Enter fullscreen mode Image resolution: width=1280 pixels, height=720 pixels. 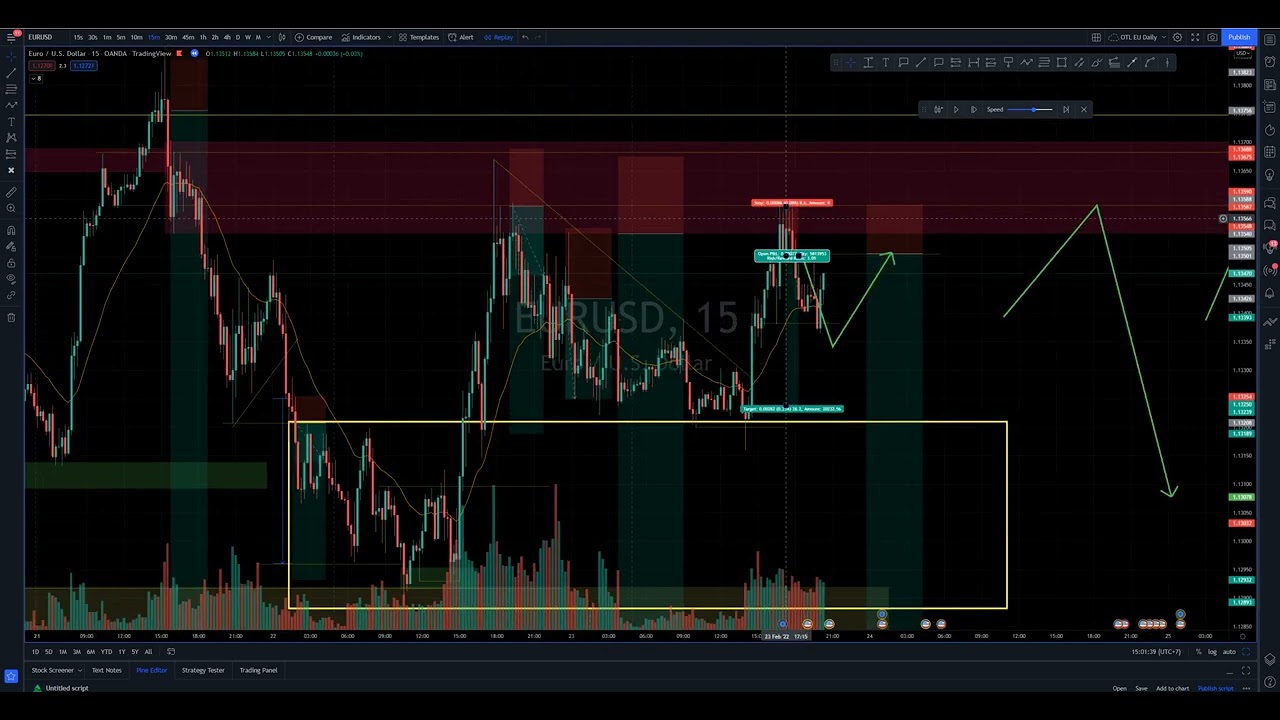tap(1195, 37)
